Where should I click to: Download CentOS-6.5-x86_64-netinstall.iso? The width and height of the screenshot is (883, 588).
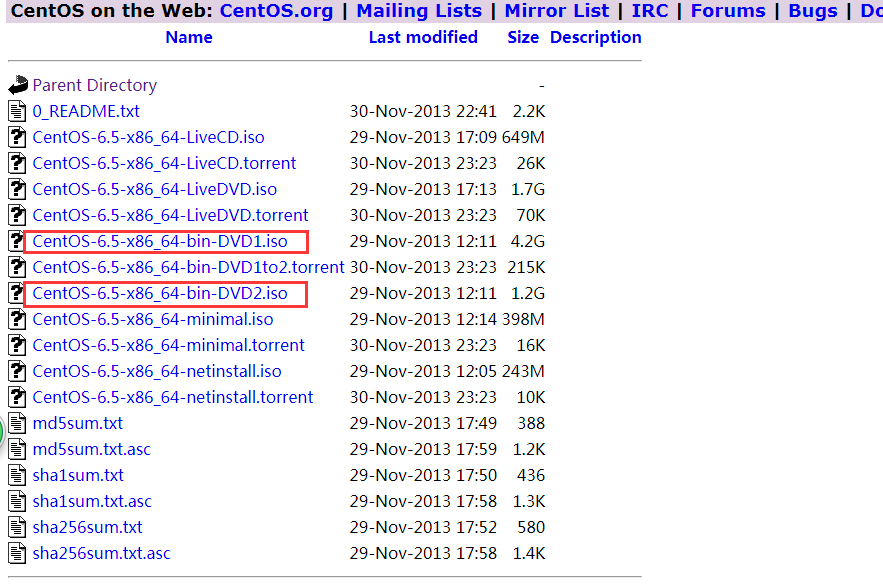pyautogui.click(x=157, y=371)
